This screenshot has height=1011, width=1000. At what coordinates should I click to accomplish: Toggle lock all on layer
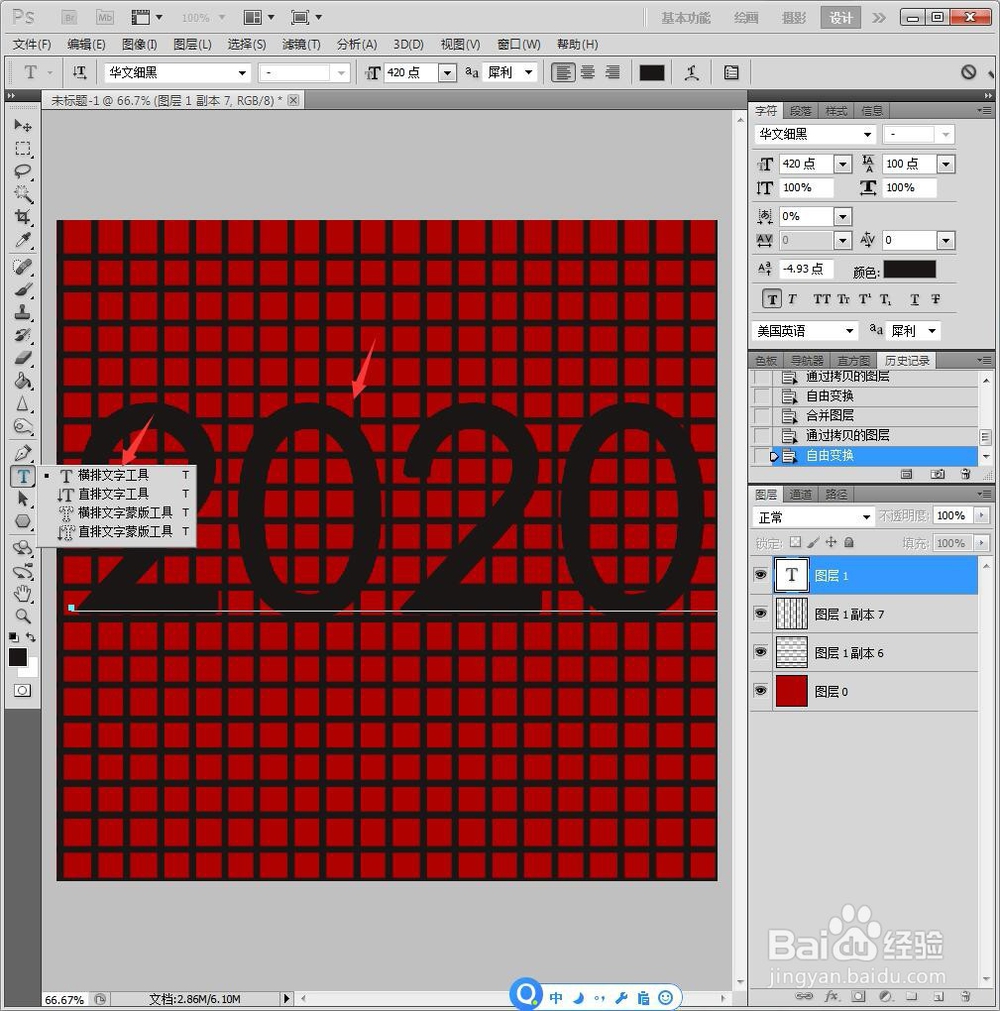click(x=849, y=542)
